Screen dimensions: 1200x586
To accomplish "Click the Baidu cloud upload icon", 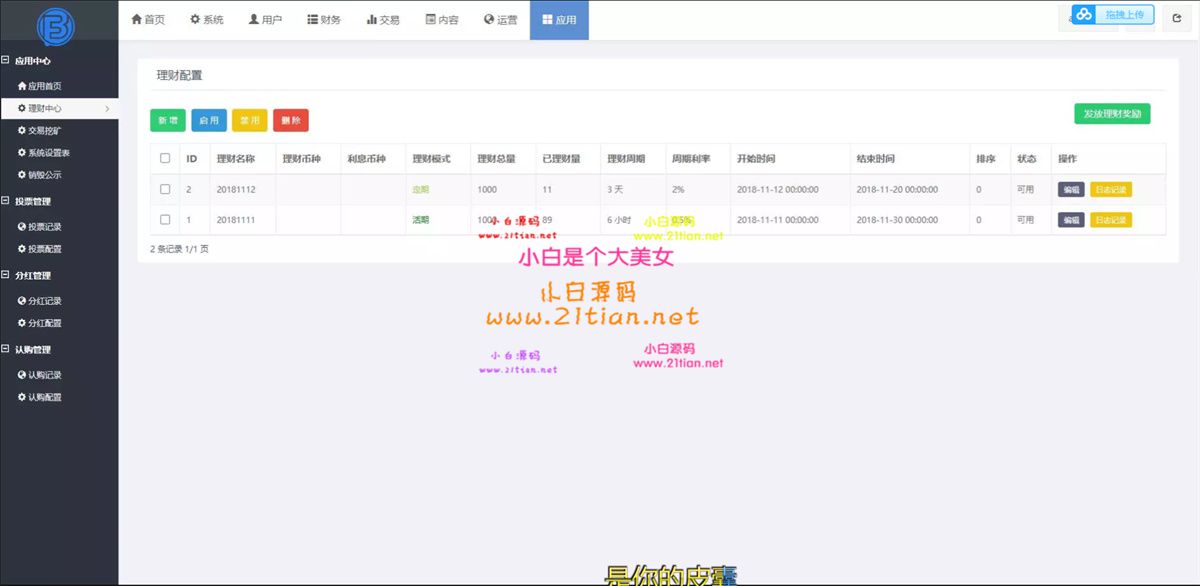I will [x=1084, y=14].
